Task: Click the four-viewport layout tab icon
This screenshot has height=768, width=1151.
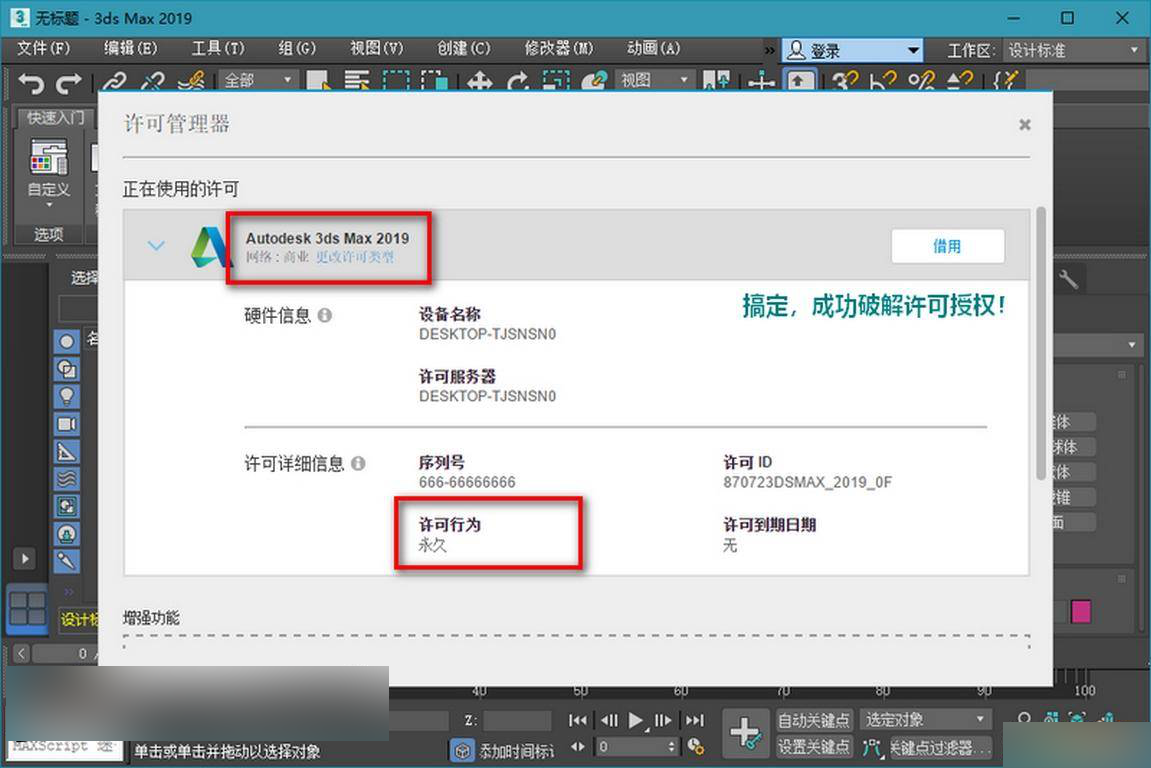Action: (28, 609)
